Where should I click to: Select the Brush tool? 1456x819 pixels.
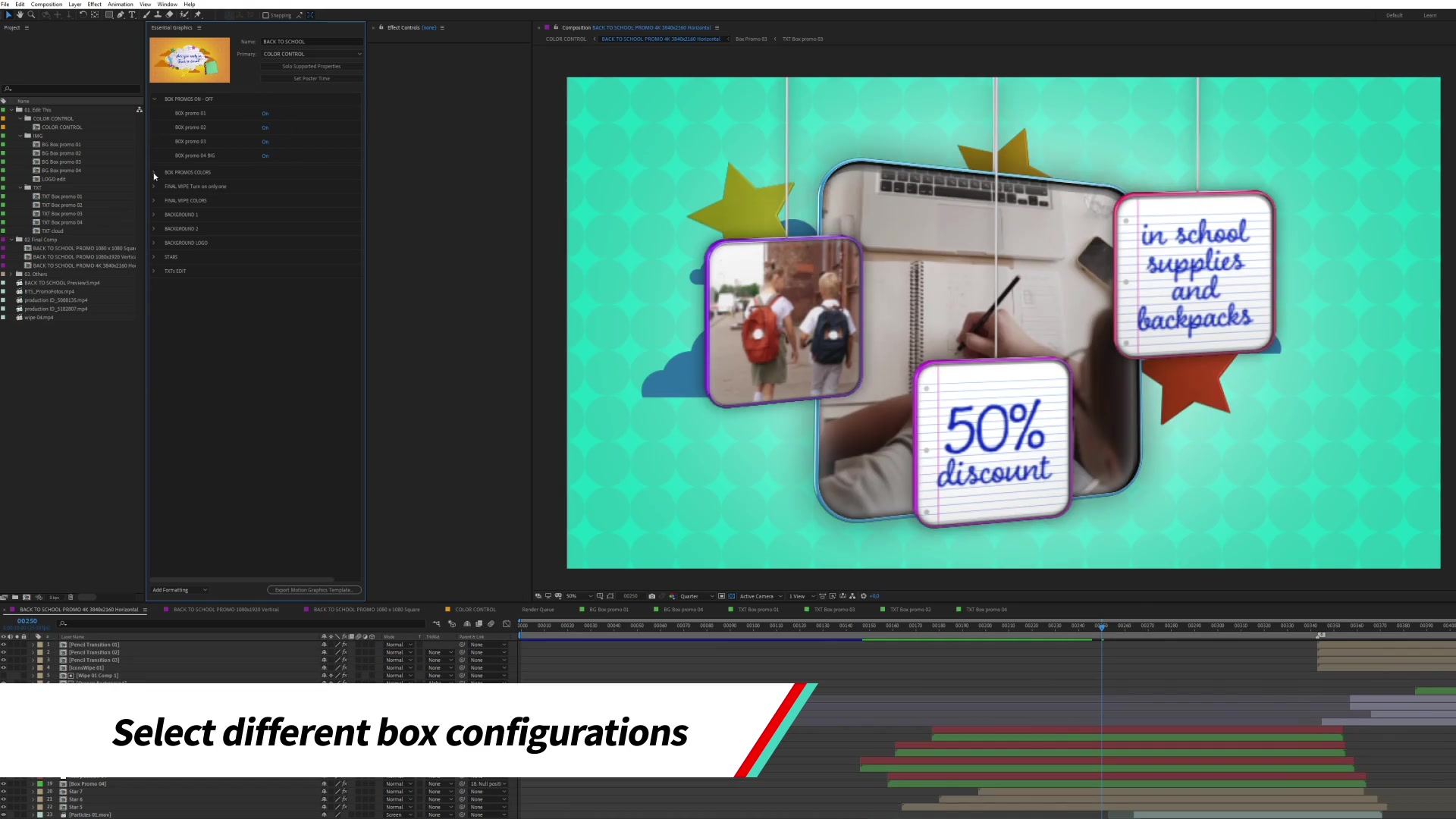coord(146,14)
